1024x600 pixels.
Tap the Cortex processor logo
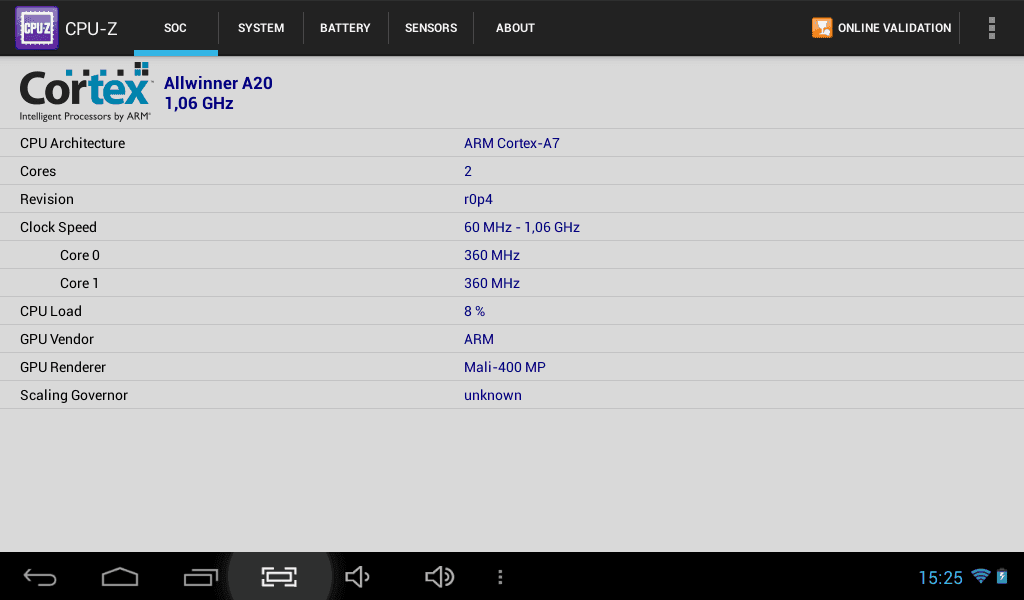coord(86,92)
